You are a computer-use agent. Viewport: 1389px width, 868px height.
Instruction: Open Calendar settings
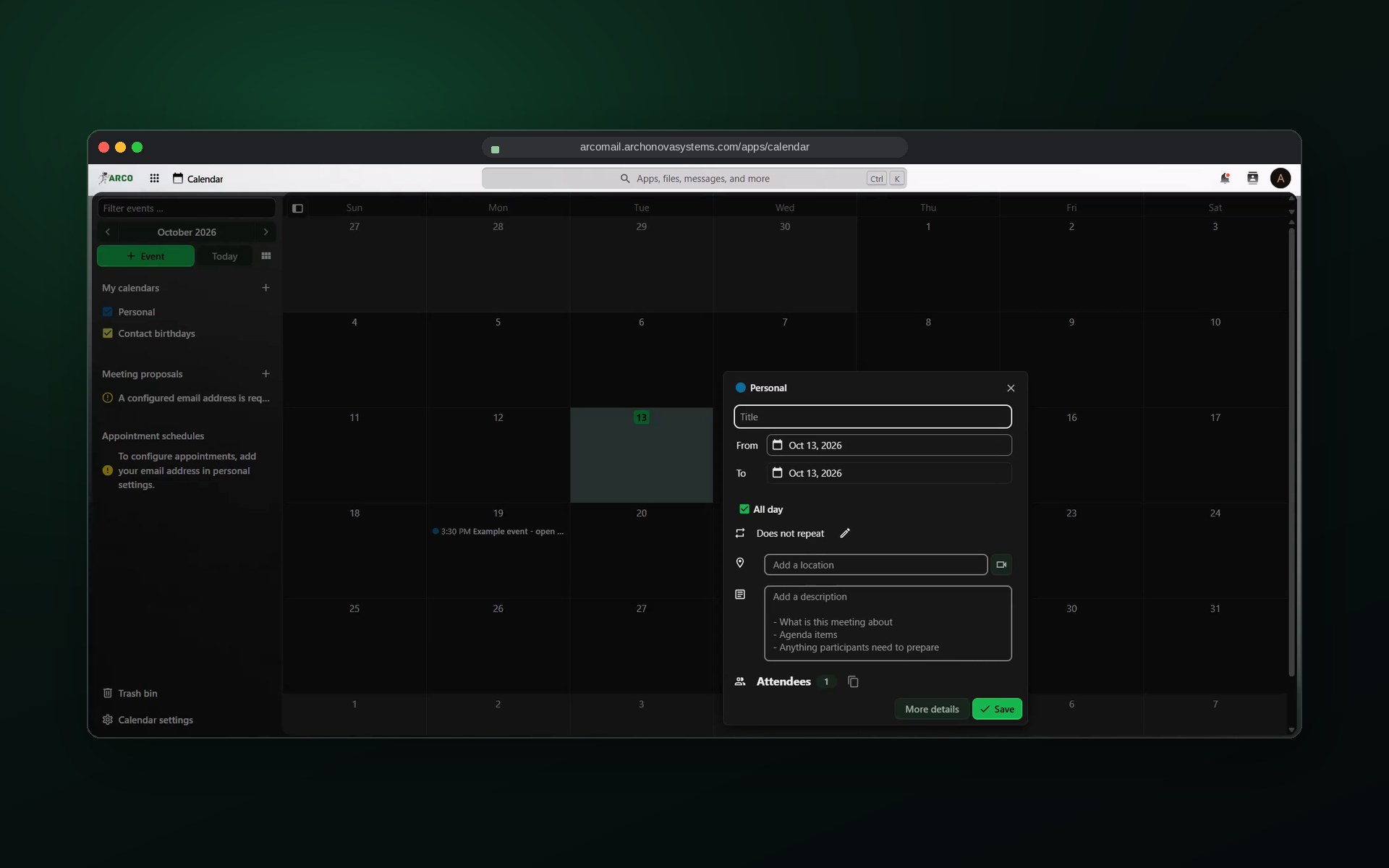[x=148, y=720]
